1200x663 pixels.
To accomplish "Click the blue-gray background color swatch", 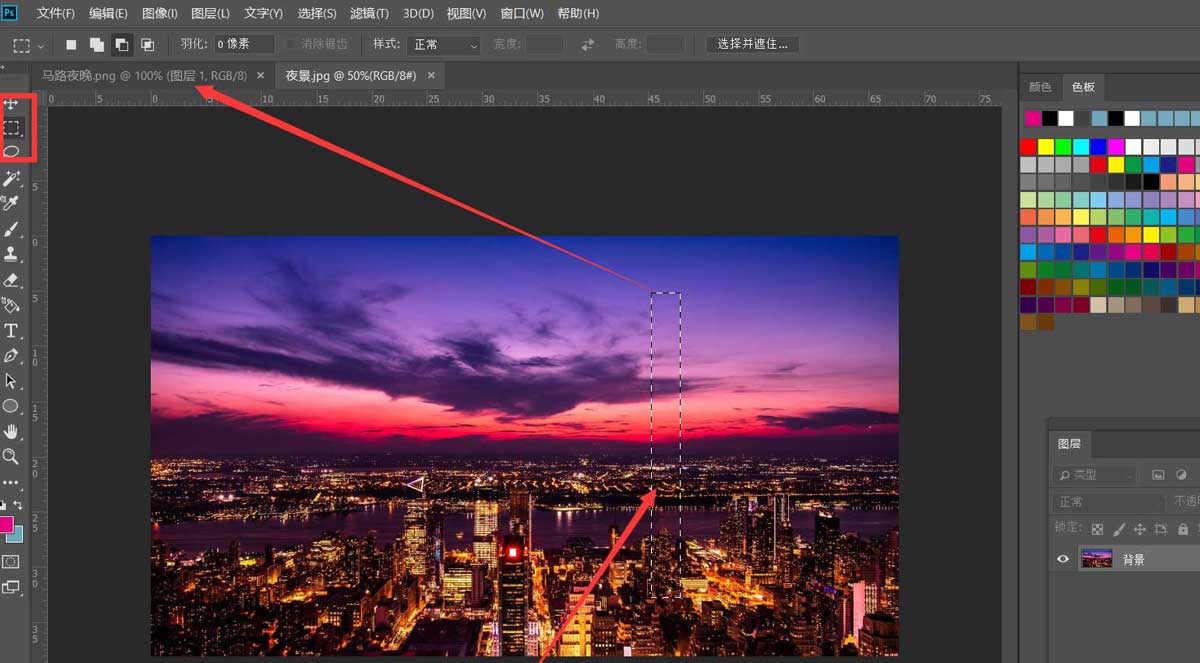I will point(16,534).
